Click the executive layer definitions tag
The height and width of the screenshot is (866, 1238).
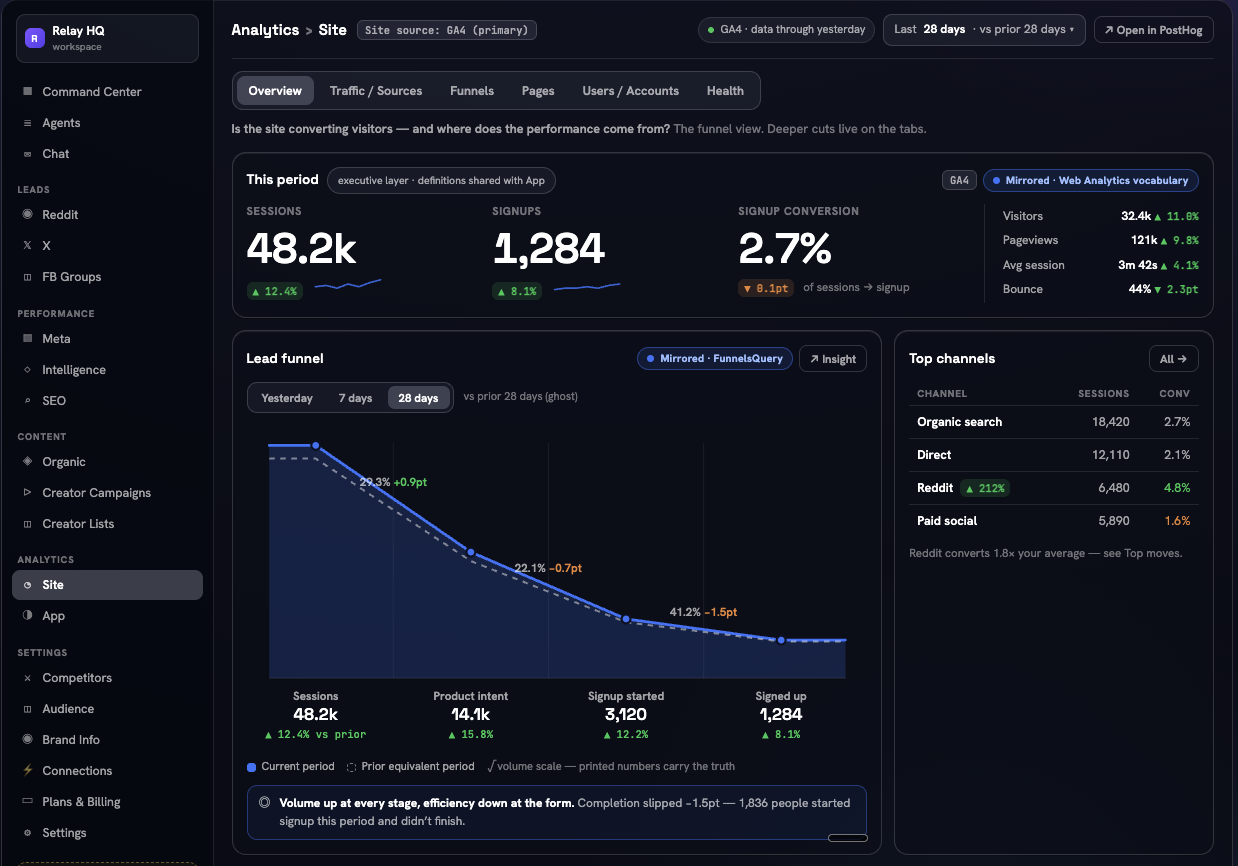[441, 181]
